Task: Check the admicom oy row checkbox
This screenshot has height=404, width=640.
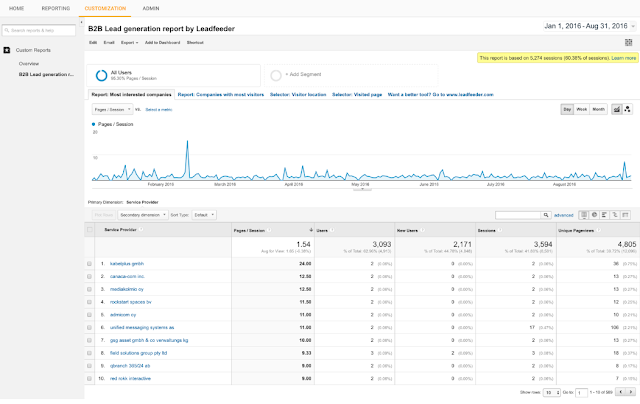Action: (x=89, y=315)
